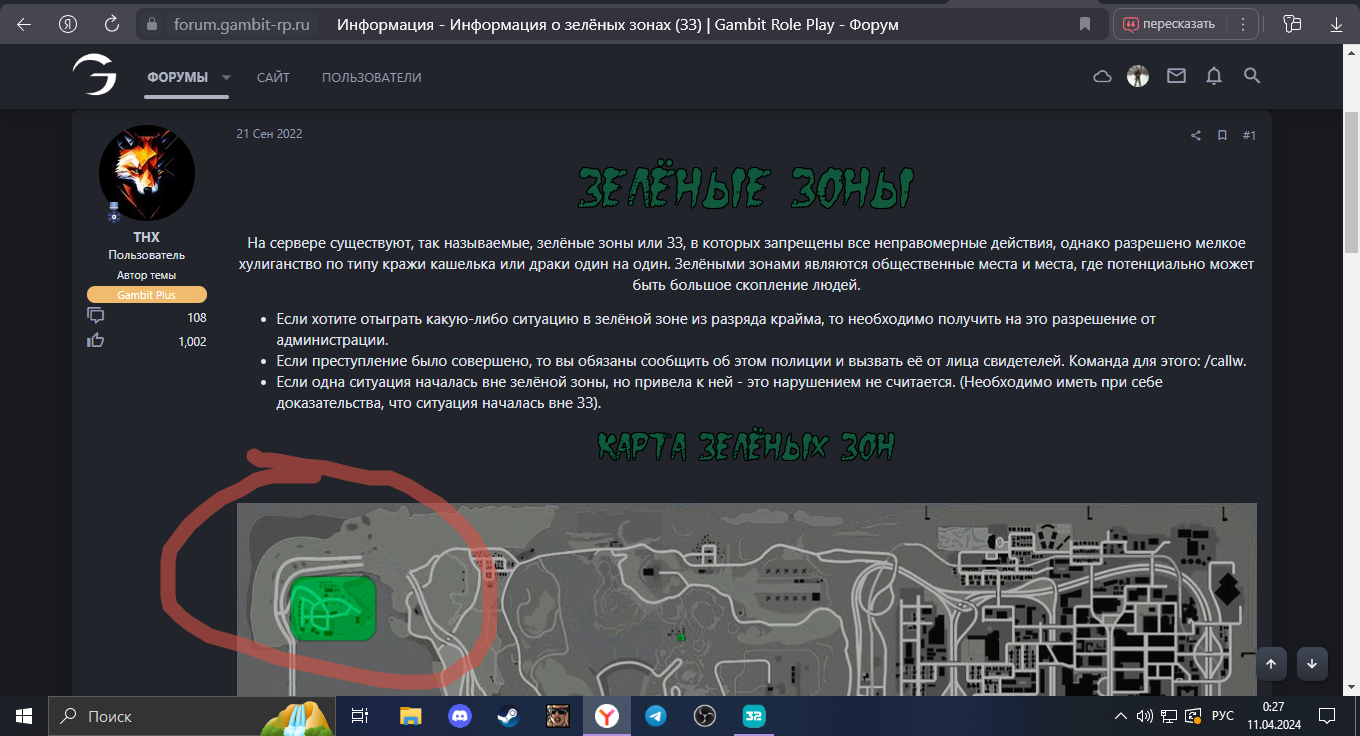Open the notifications bell in forum header
Image resolution: width=1360 pixels, height=736 pixels.
coord(1213,76)
